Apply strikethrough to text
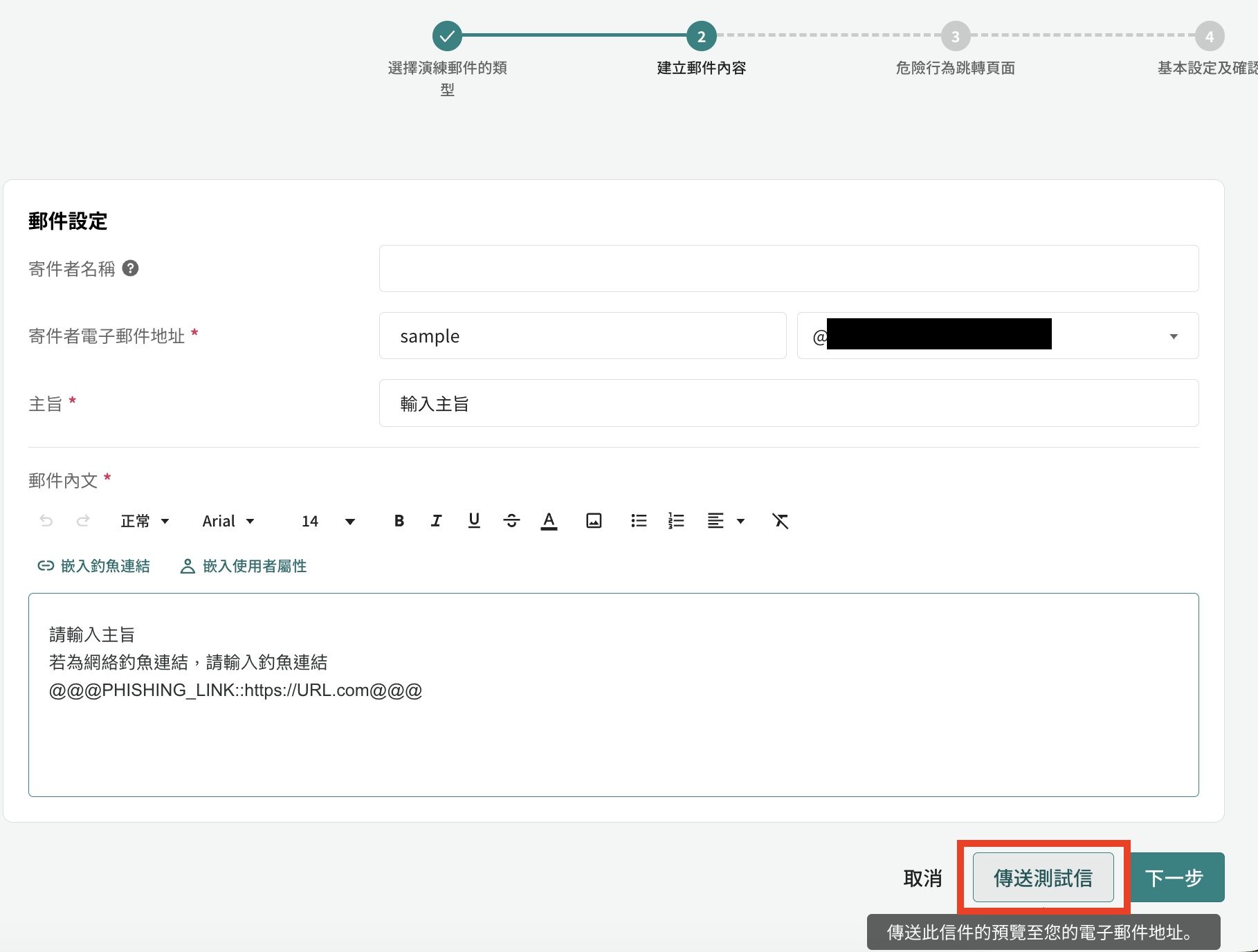The height and width of the screenshot is (952, 1258). click(x=511, y=521)
